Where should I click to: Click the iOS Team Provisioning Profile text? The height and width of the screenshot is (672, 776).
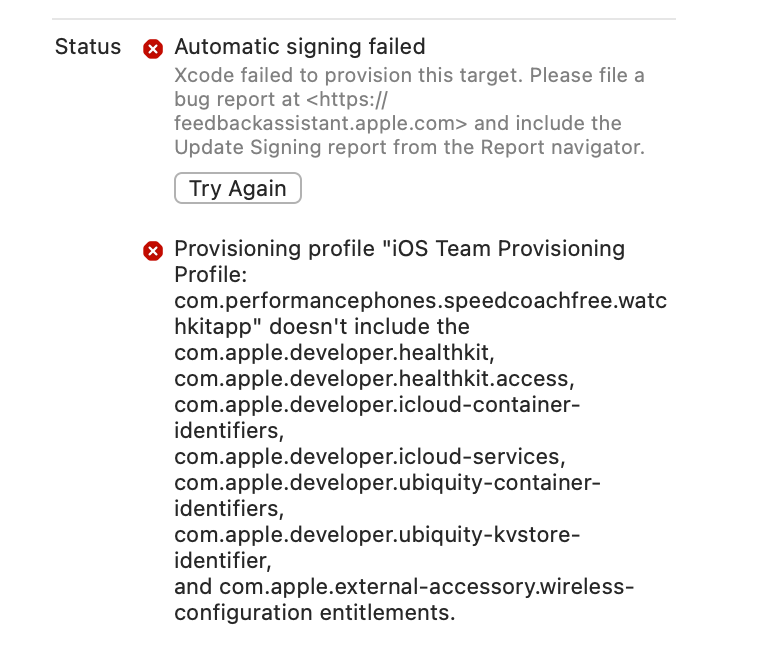[399, 249]
